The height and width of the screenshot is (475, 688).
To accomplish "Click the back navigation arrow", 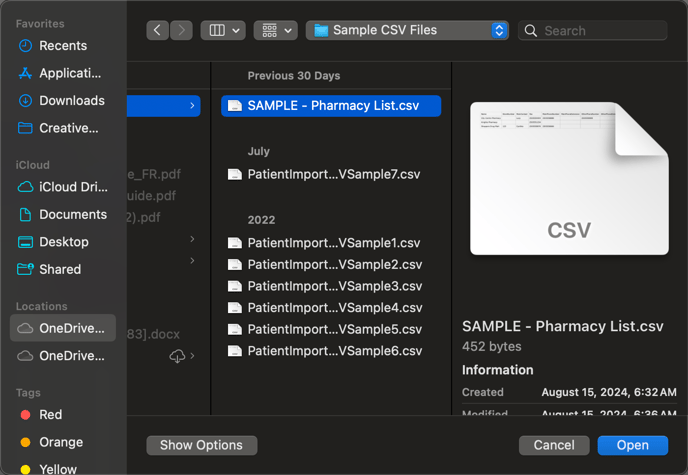I will [158, 31].
